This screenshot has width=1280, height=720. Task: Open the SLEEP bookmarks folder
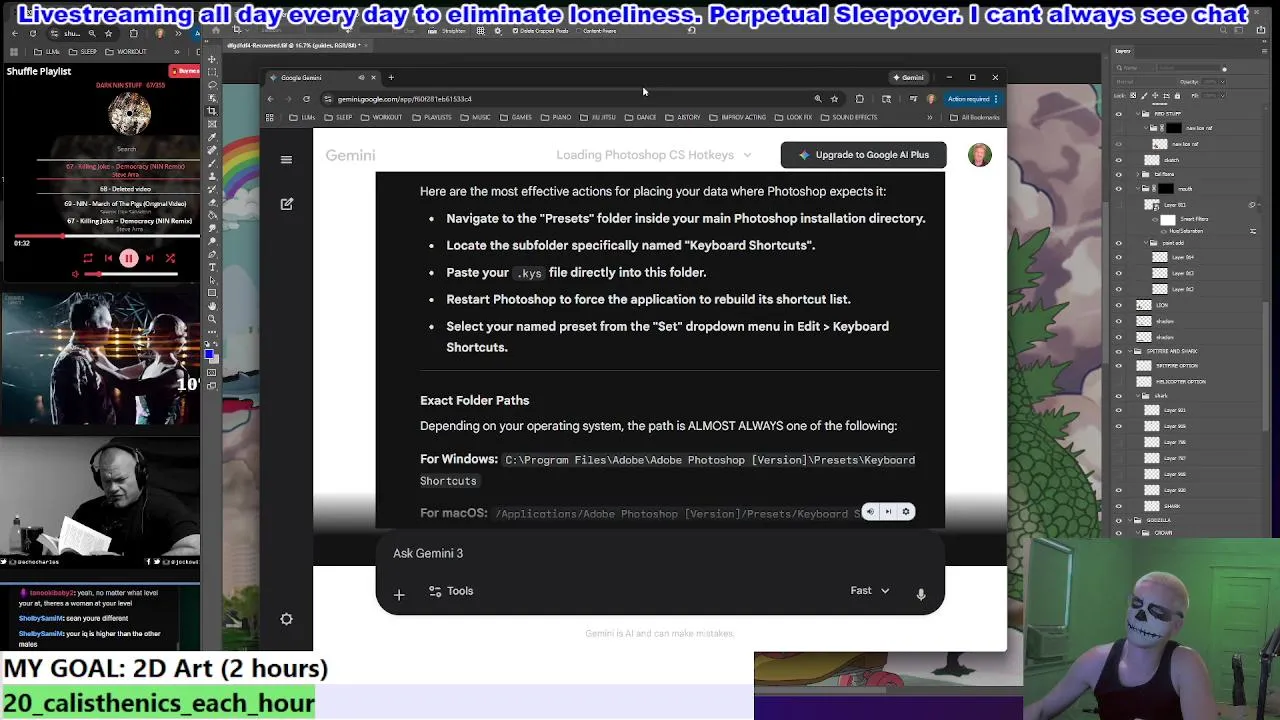[x=339, y=117]
